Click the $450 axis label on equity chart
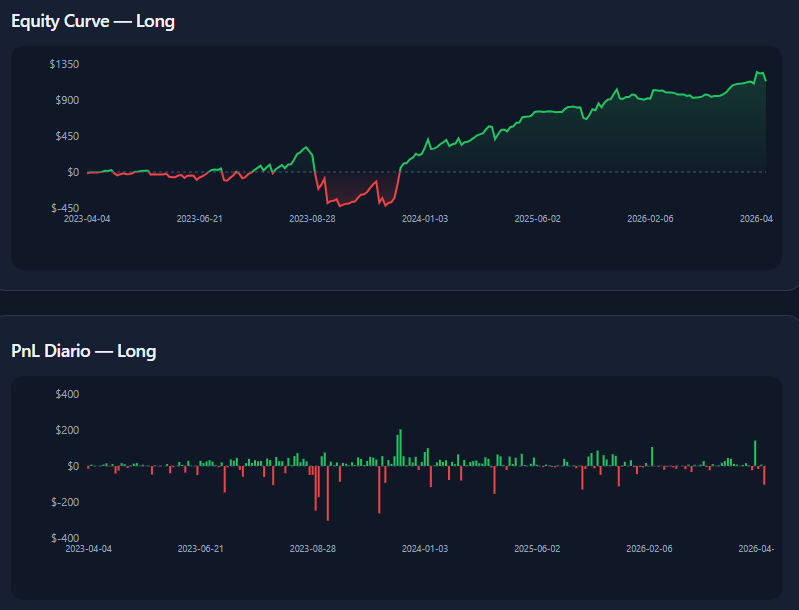Image resolution: width=799 pixels, height=610 pixels. 67,136
